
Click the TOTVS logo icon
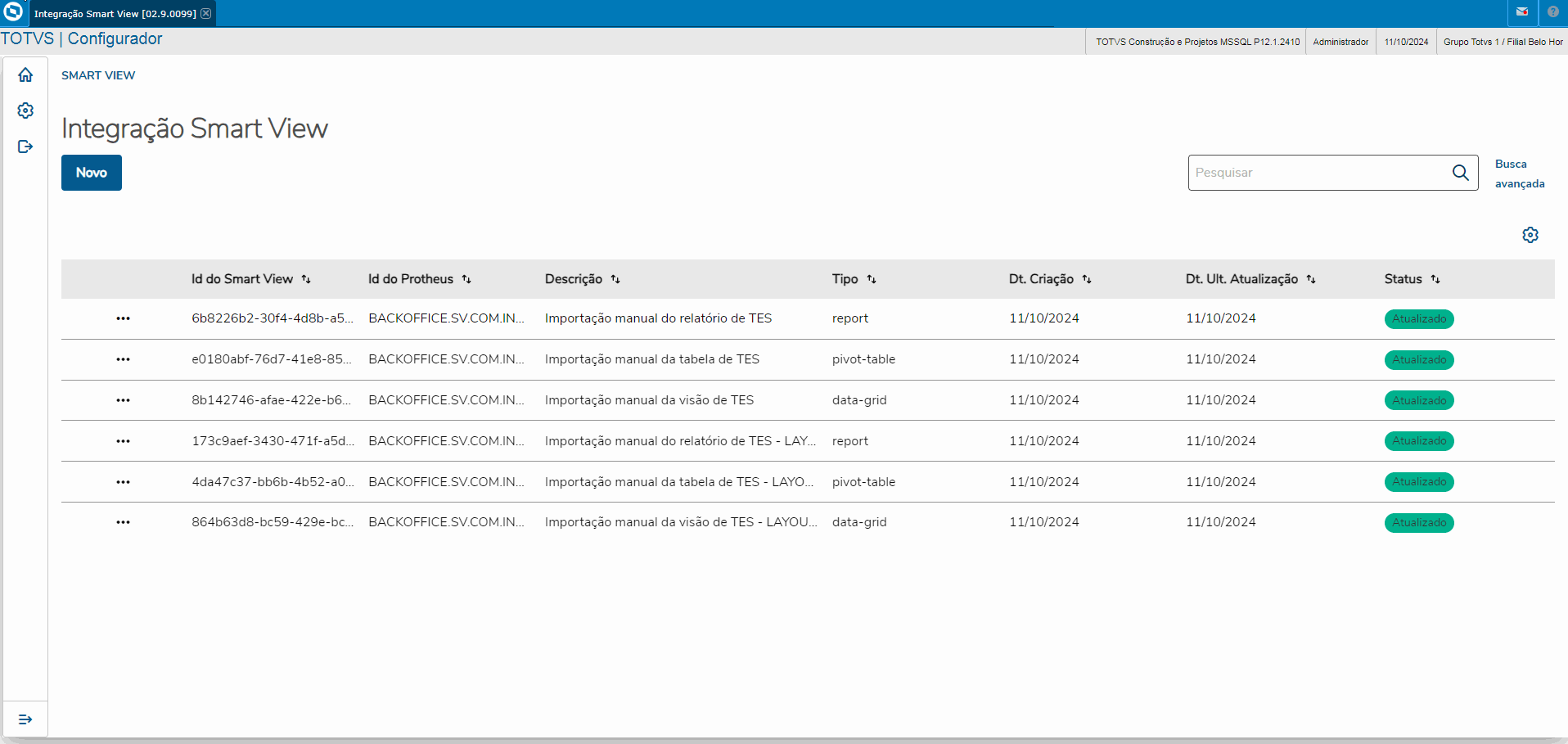[13, 11]
